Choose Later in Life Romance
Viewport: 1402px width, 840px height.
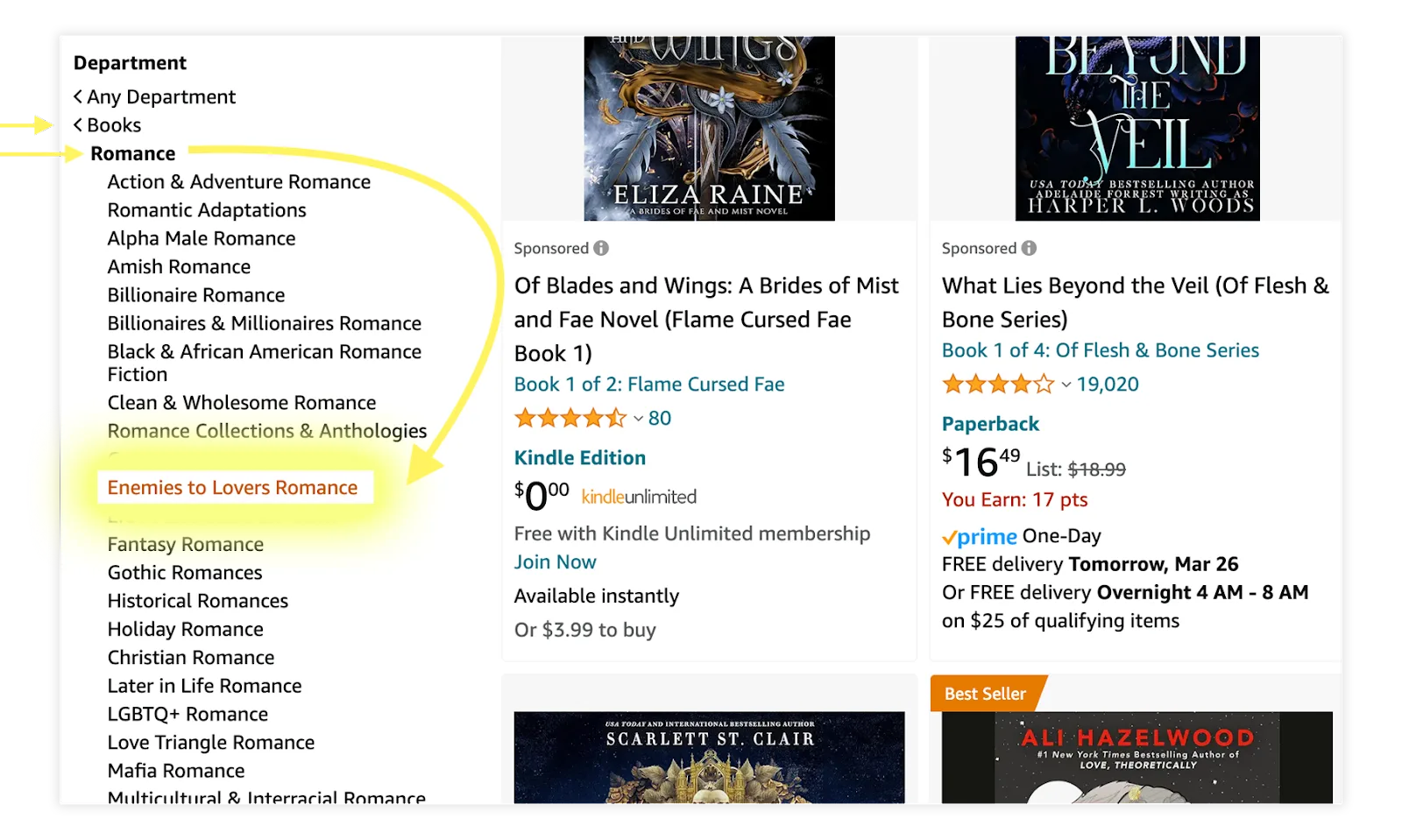205,686
